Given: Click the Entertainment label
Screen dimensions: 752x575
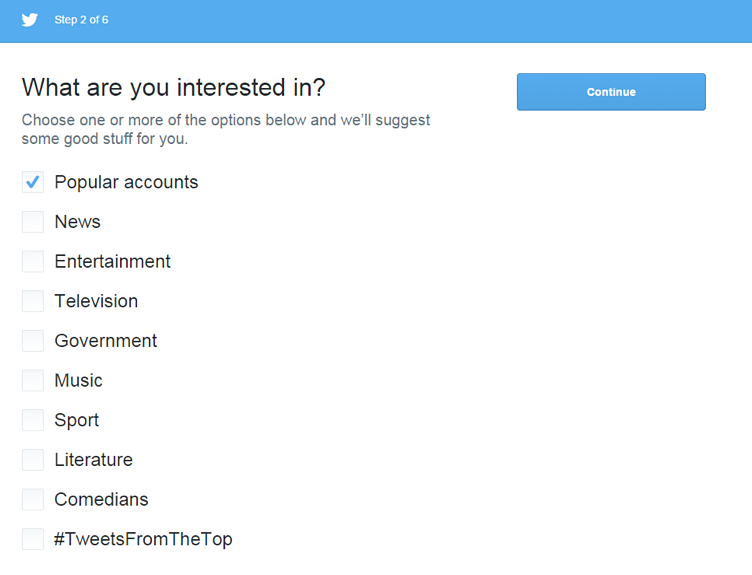Looking at the screenshot, I should click(112, 262).
